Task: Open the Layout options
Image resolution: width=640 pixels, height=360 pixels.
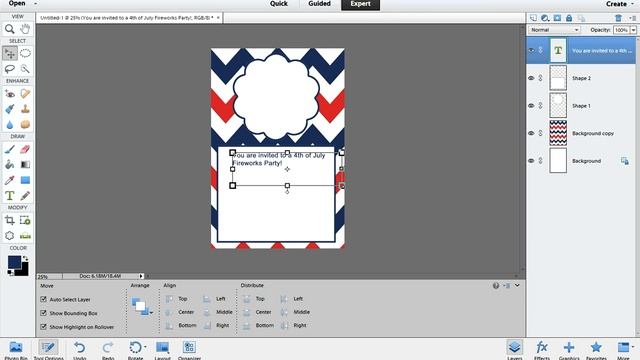Action: pyautogui.click(x=162, y=350)
